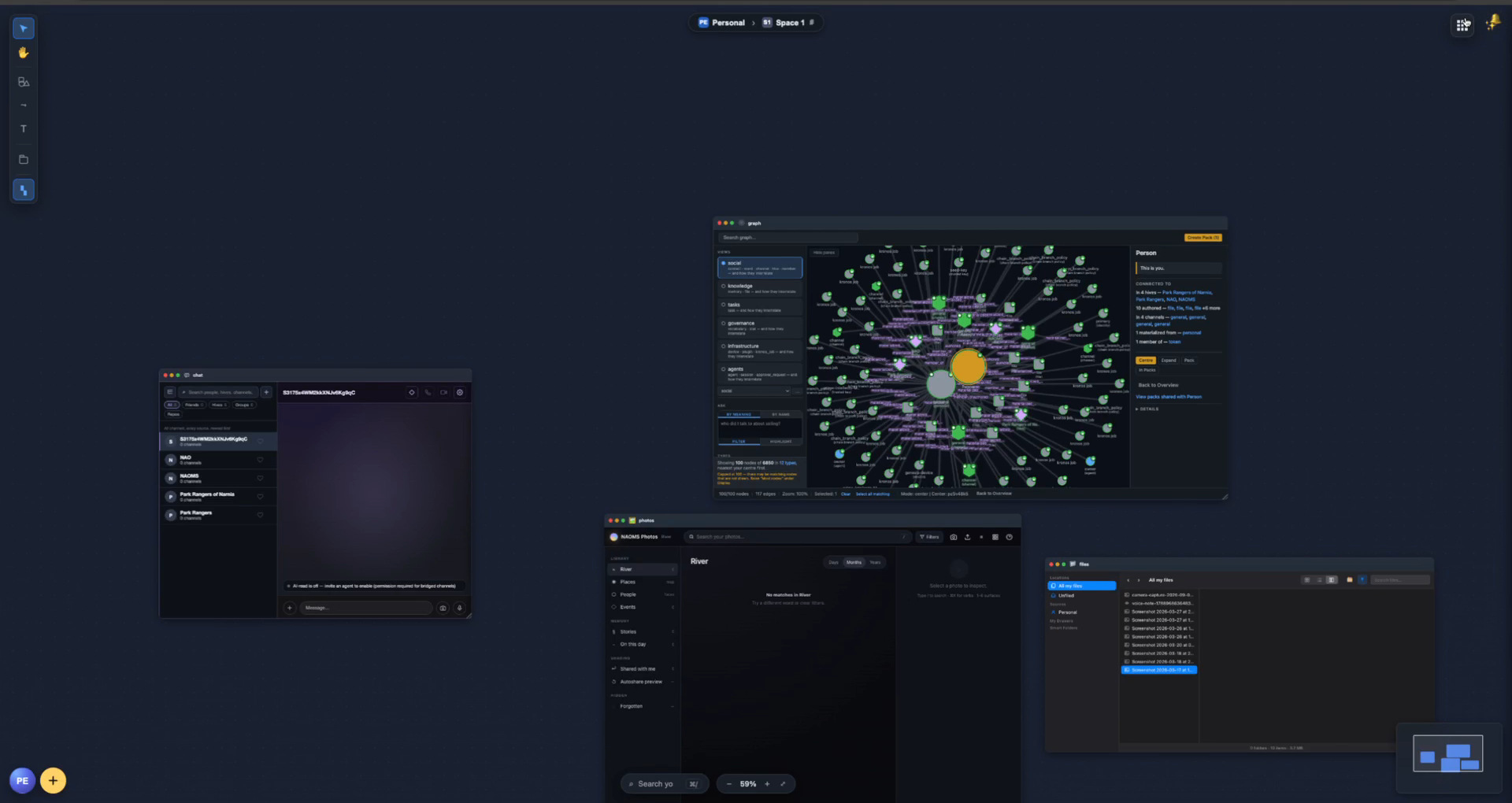Open the Filters option in photos window
The image size is (1512, 803).
[x=929, y=537]
